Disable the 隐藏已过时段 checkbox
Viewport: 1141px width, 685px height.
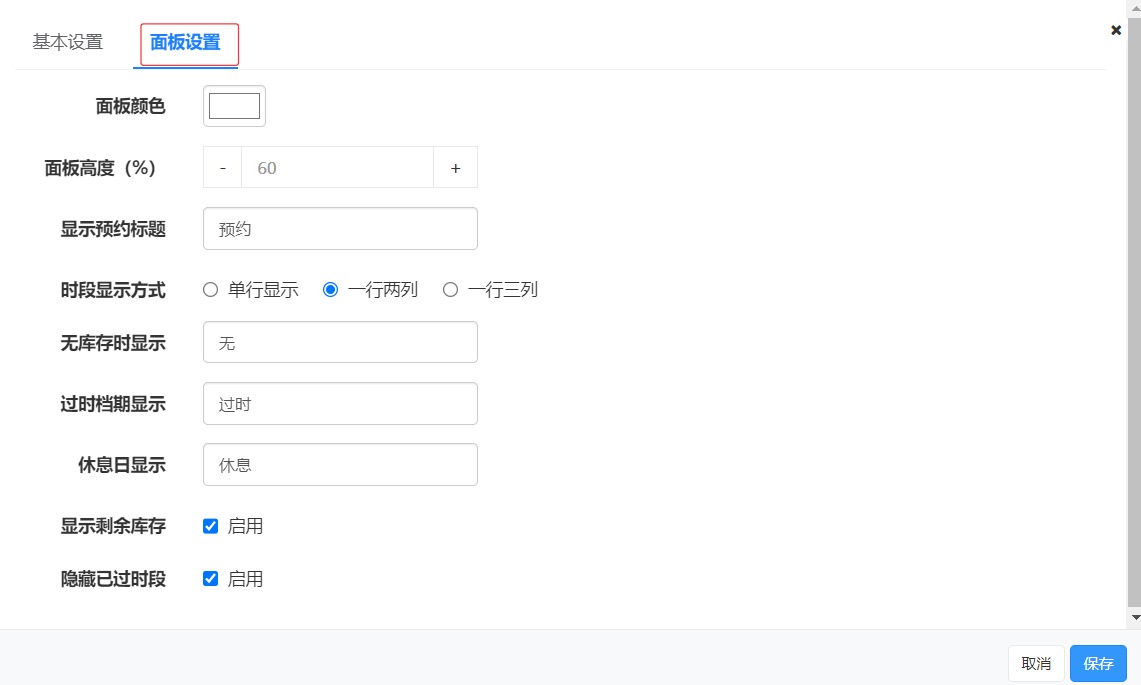click(210, 578)
